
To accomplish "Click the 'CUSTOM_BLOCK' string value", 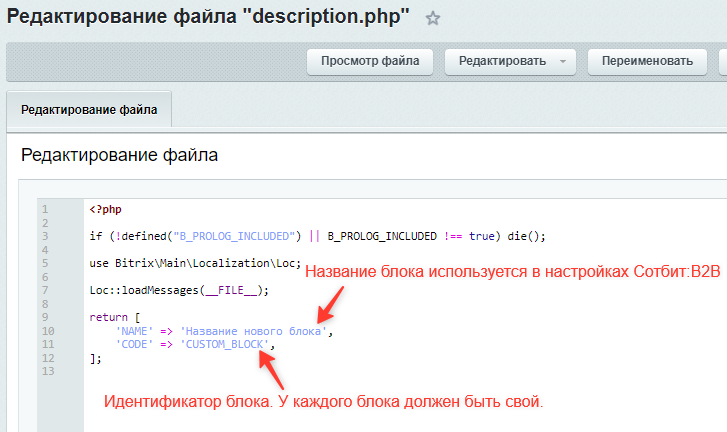I will tap(224, 344).
